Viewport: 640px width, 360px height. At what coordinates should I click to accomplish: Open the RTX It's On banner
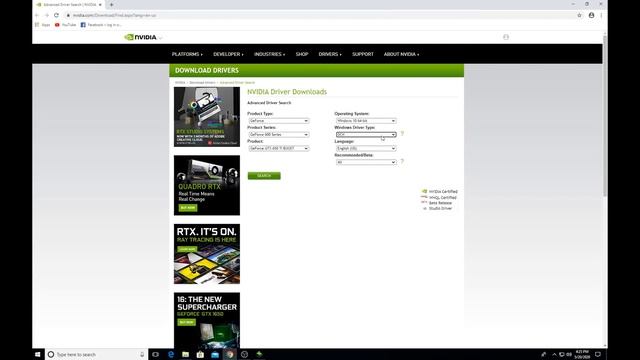pos(207,254)
